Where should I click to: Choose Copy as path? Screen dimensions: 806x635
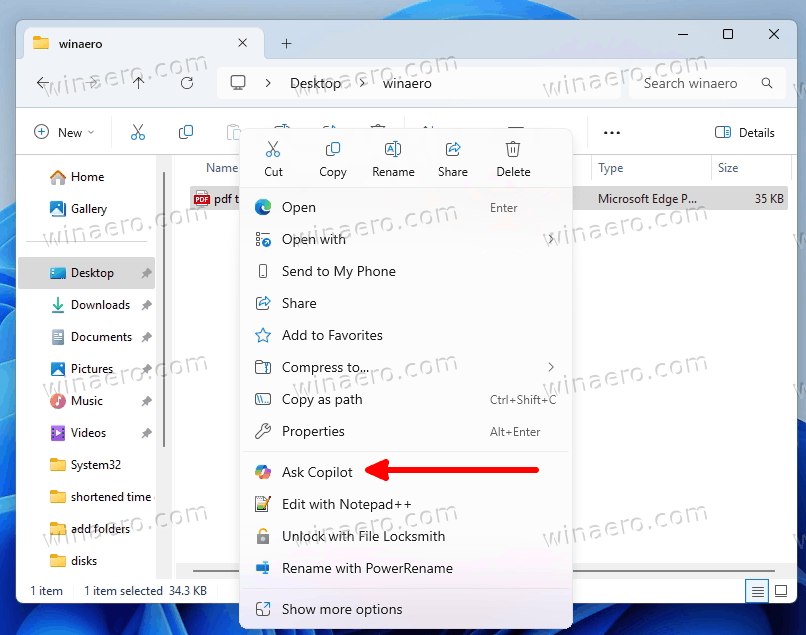click(406, 400)
